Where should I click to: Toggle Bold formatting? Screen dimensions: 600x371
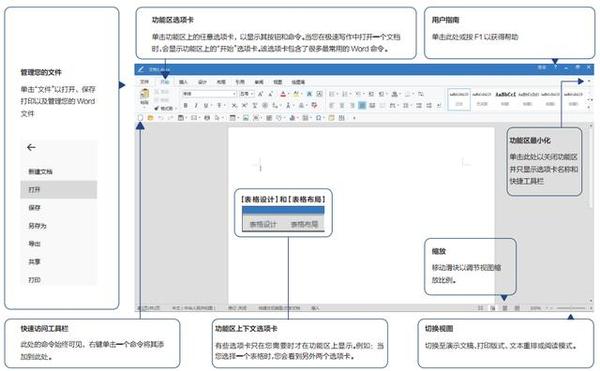tap(186, 105)
